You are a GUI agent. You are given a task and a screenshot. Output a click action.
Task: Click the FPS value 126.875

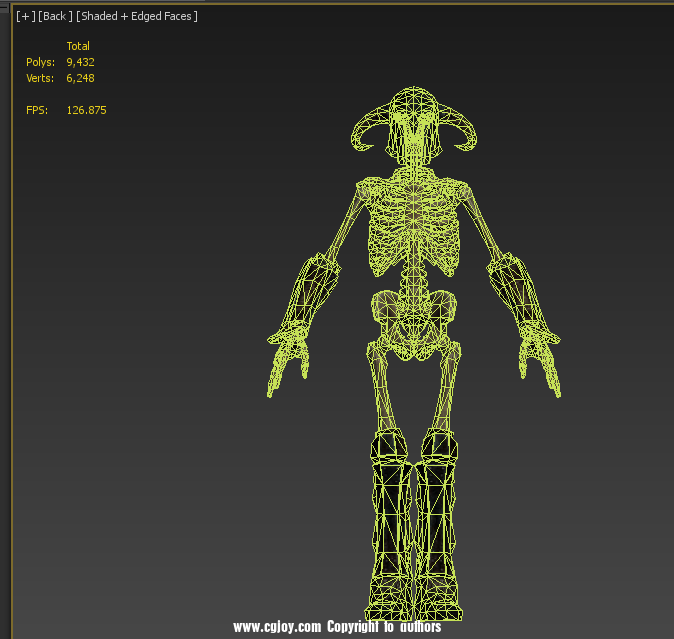[86, 110]
